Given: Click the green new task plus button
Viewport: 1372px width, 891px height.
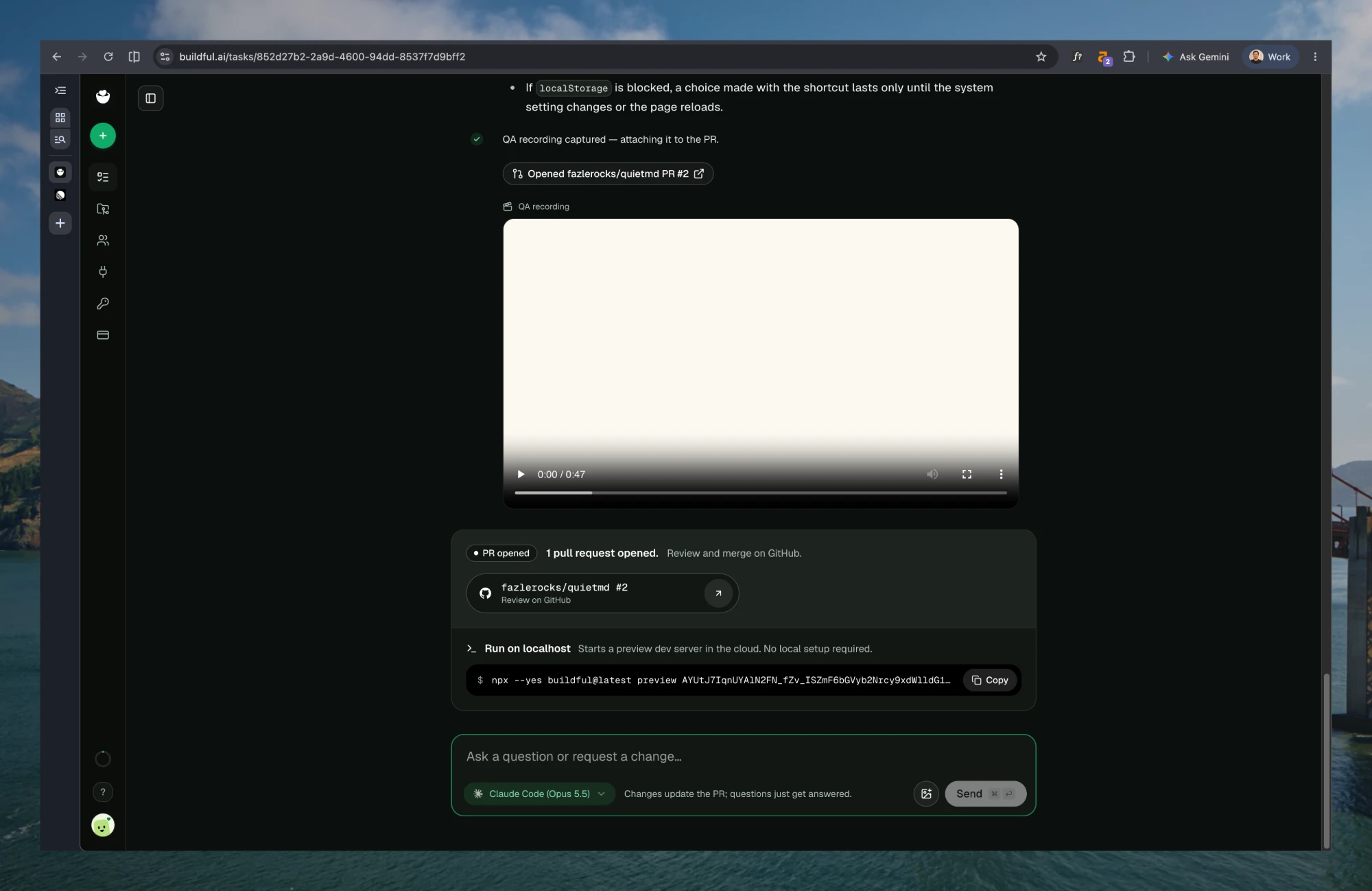Looking at the screenshot, I should tap(103, 136).
